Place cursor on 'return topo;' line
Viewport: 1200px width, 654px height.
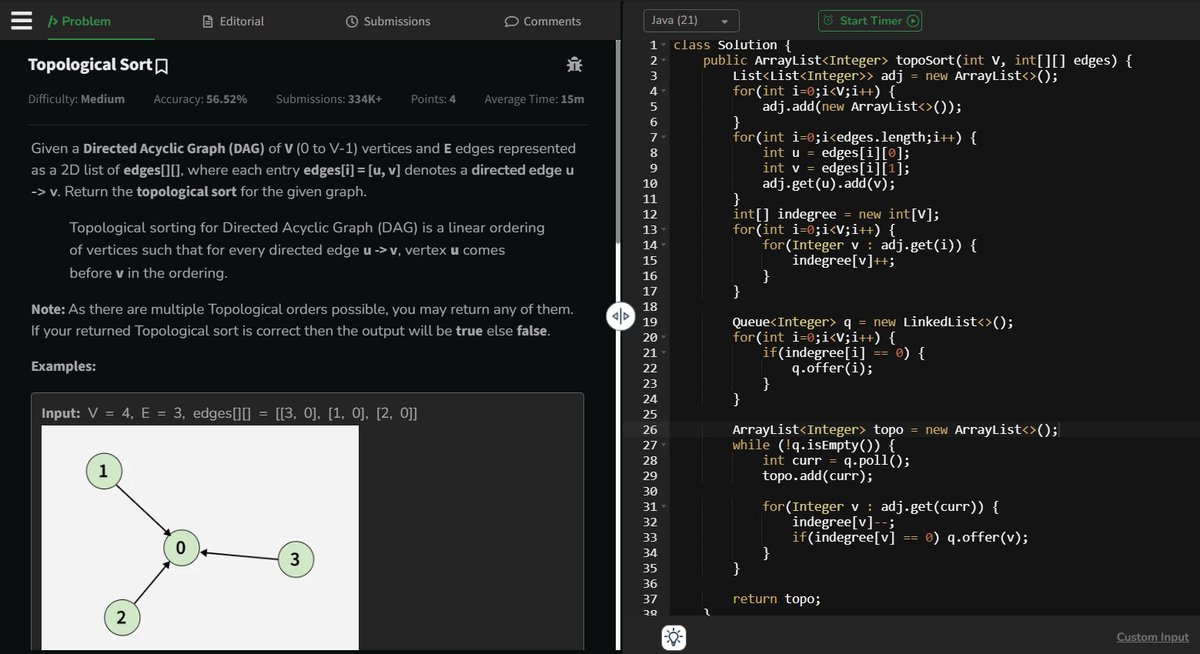coord(776,599)
